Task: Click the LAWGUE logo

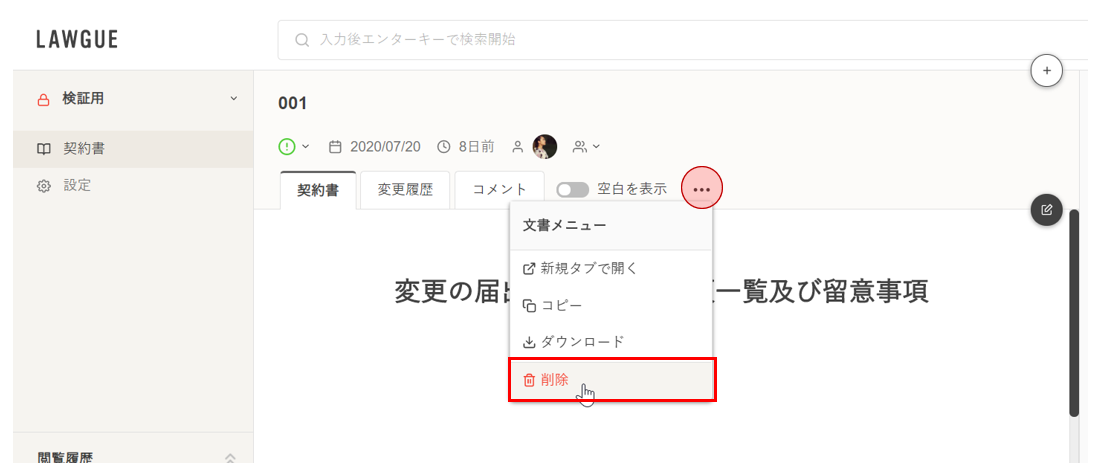Action: point(77,40)
